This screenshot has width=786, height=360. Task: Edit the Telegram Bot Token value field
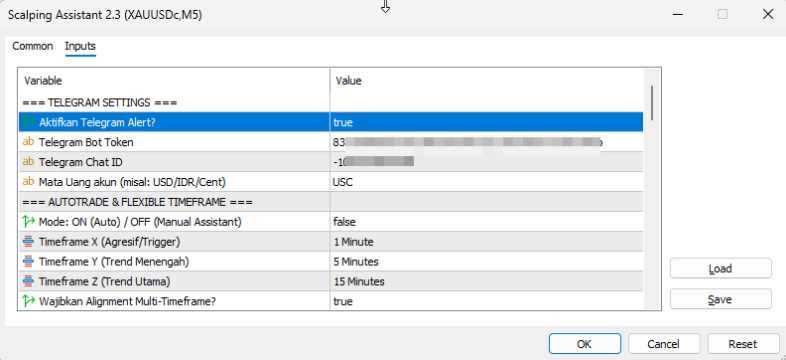pos(487,142)
